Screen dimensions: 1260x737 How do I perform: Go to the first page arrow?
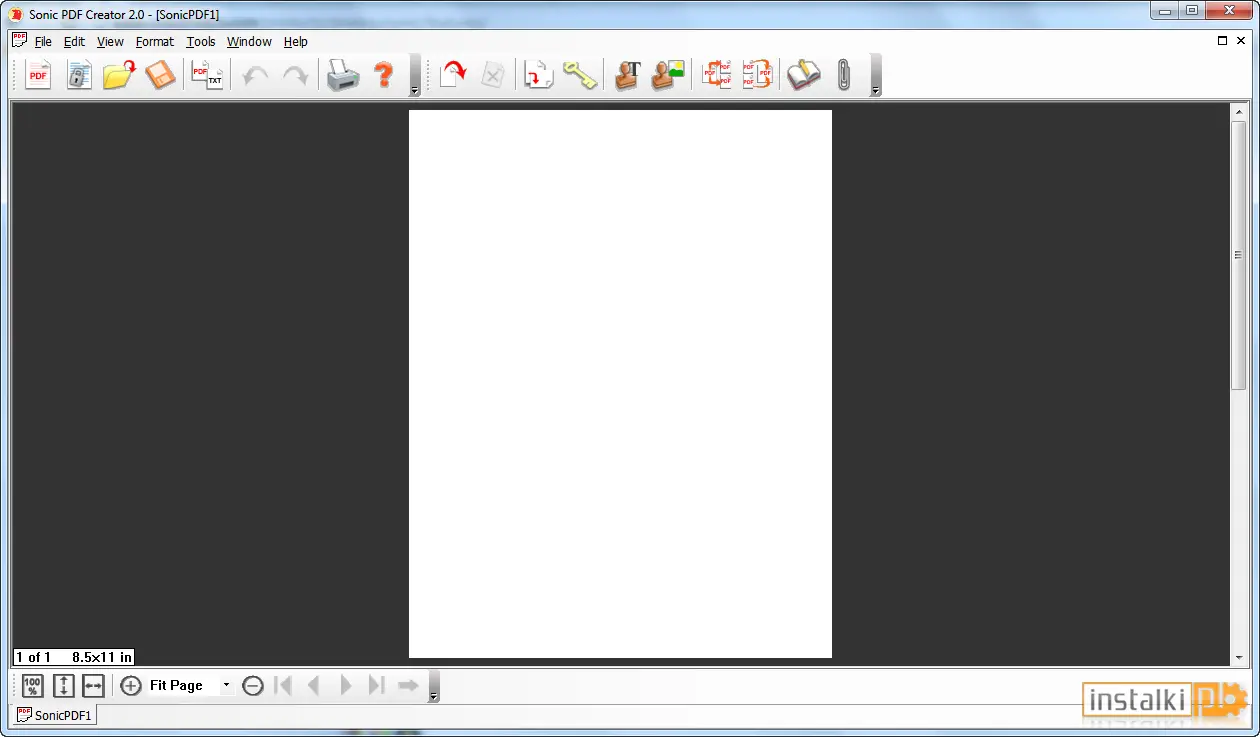[283, 686]
